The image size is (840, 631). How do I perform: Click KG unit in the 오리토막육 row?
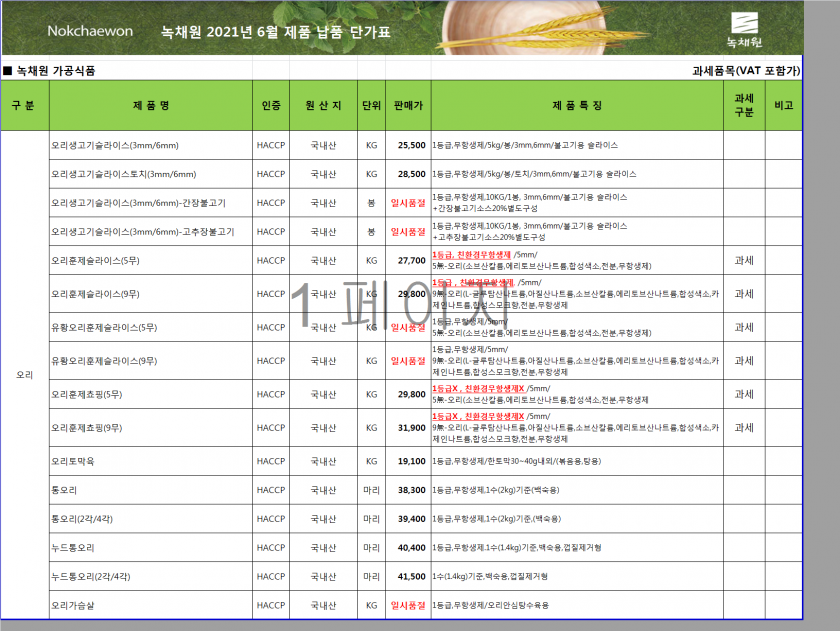pos(371,461)
